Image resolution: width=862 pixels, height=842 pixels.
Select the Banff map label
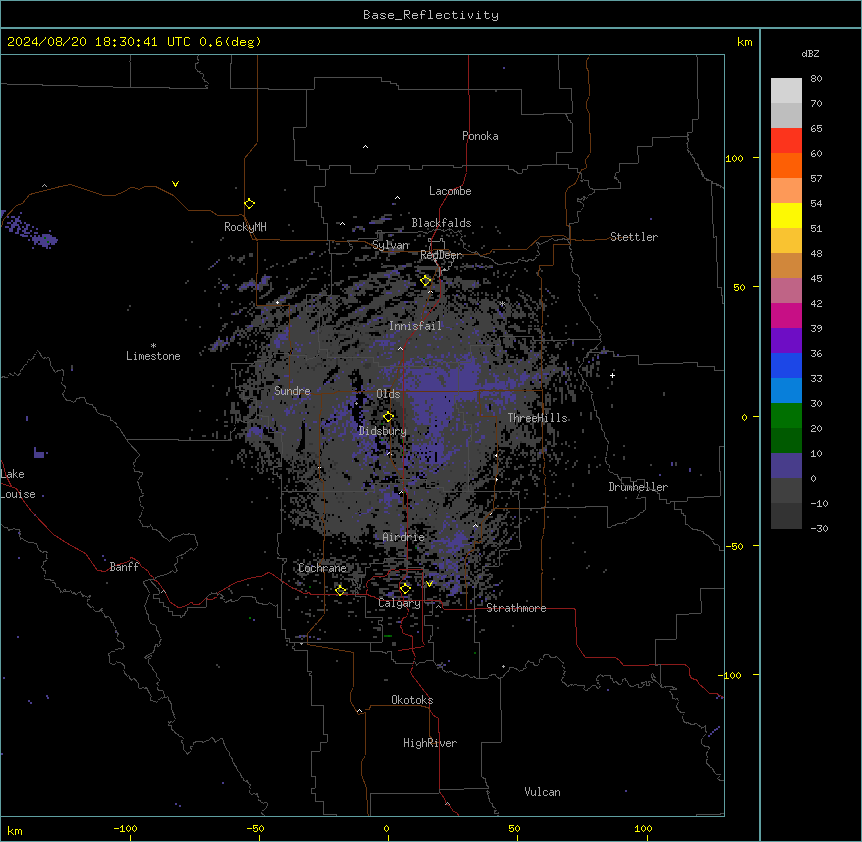pyautogui.click(x=124, y=567)
